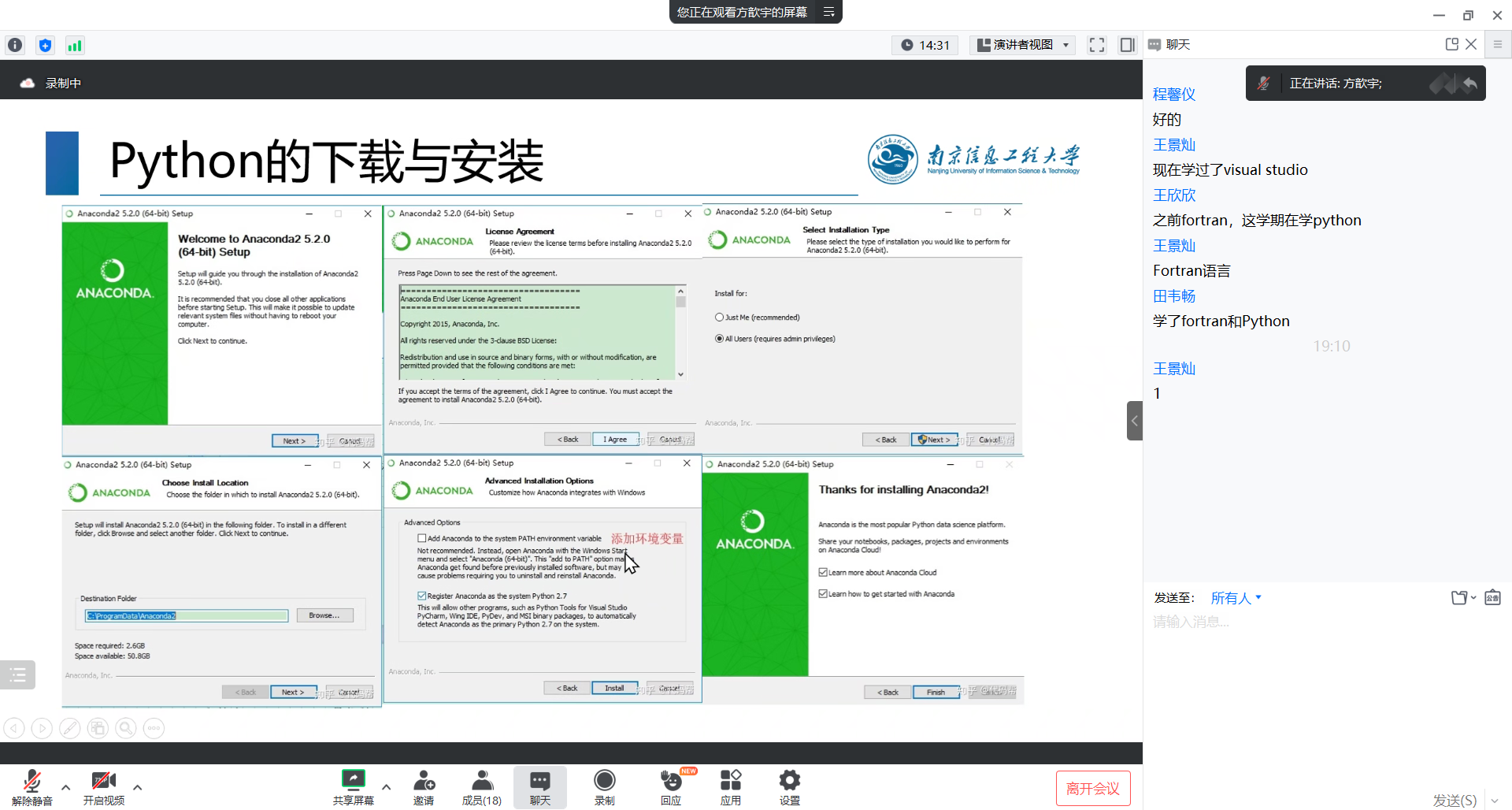
Task: Unmute the microphone
Action: [x=31, y=786]
